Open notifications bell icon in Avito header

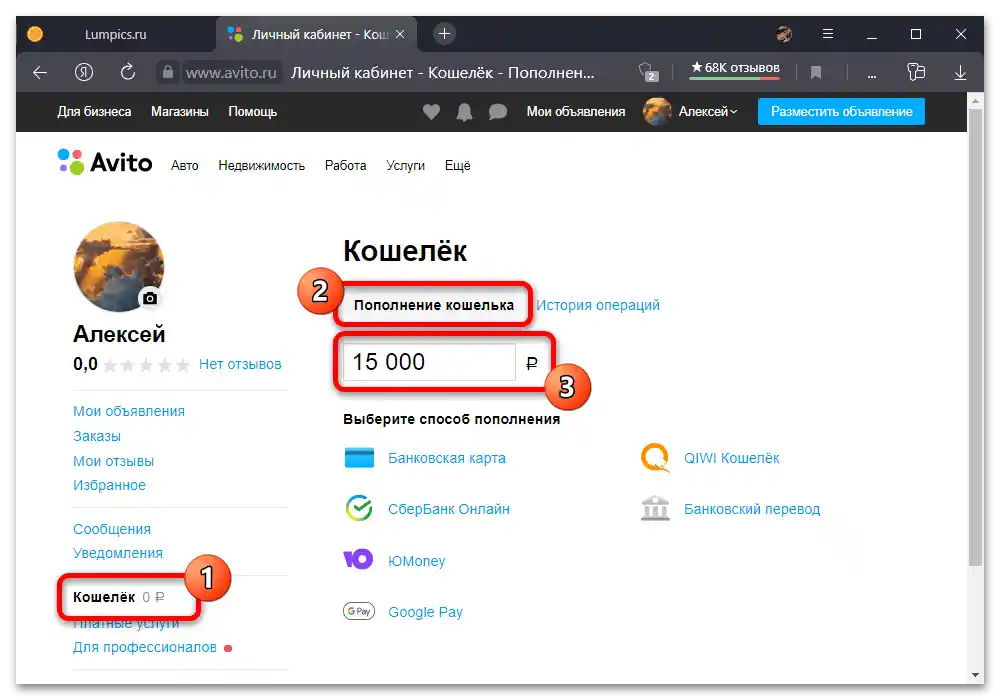pyautogui.click(x=464, y=112)
